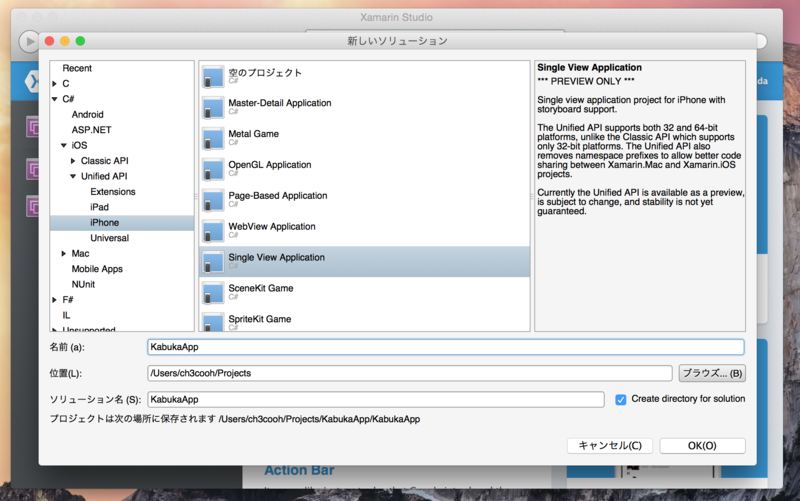Click the SpriteKit Game template icon
The image size is (800, 501).
[x=213, y=321]
